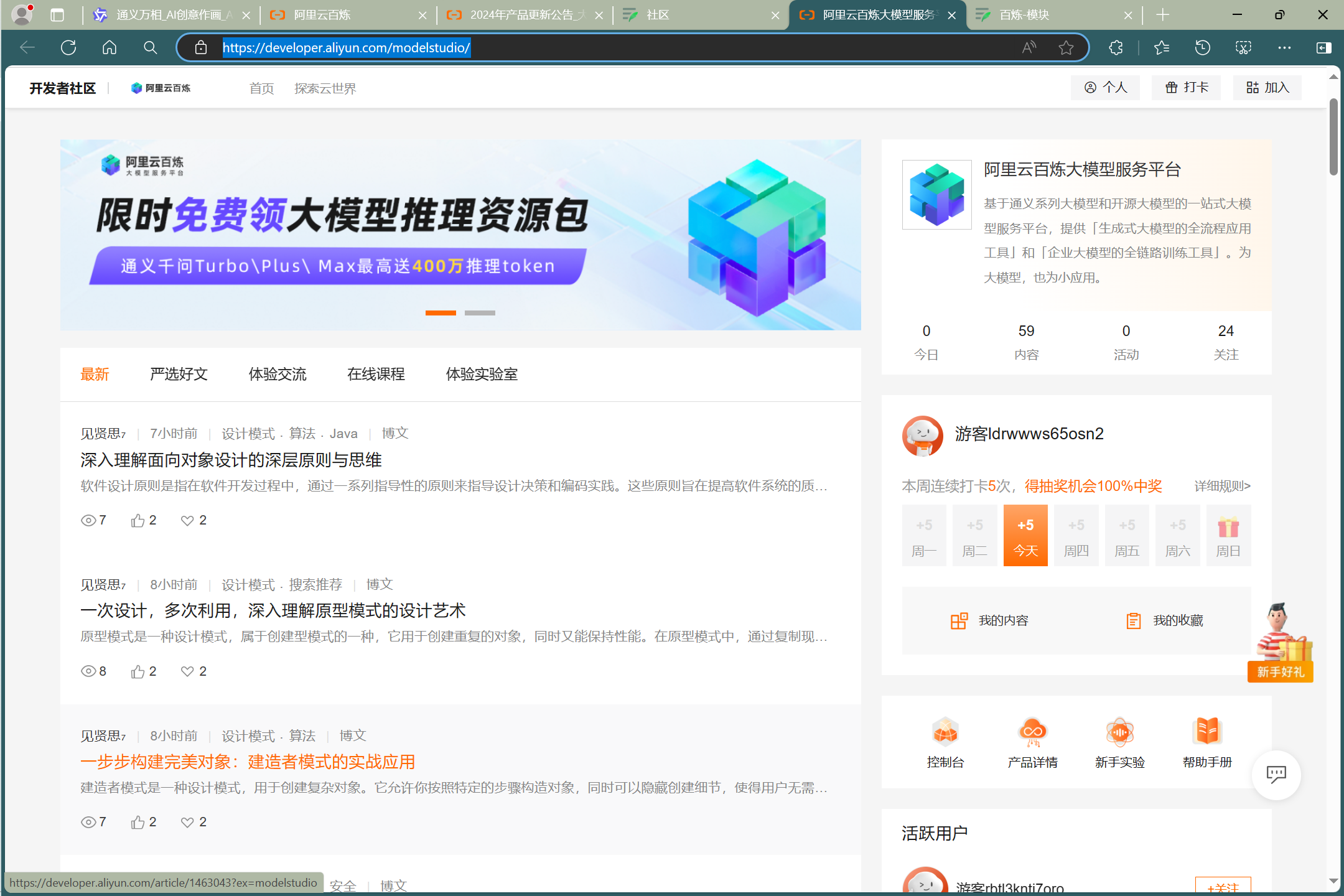Select the first orange banner indicator
1344x896 pixels.
pos(441,313)
